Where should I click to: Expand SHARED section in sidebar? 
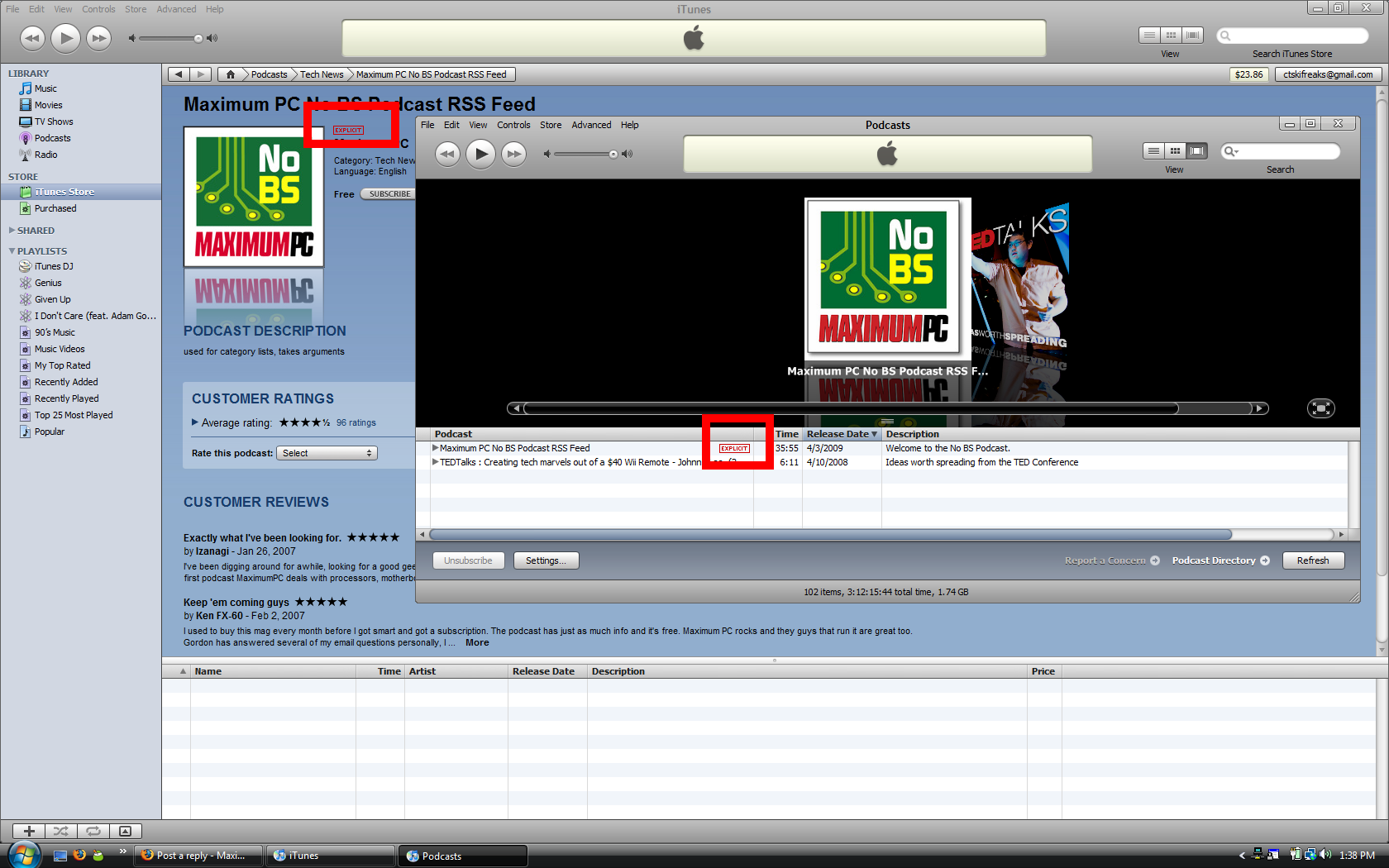[12, 231]
